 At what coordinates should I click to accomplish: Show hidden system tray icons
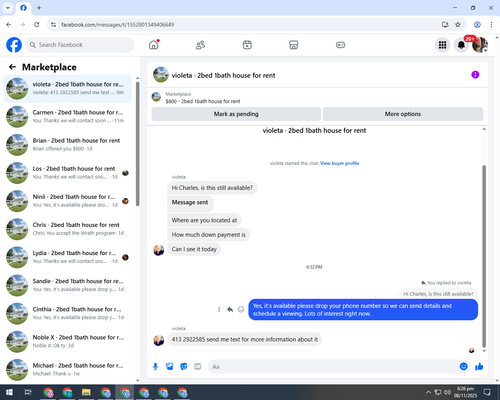pyautogui.click(x=428, y=392)
